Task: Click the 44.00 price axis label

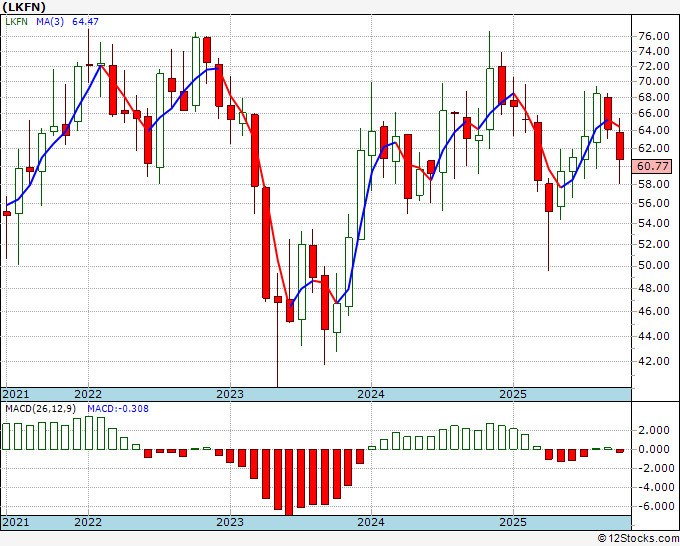Action: tap(654, 336)
